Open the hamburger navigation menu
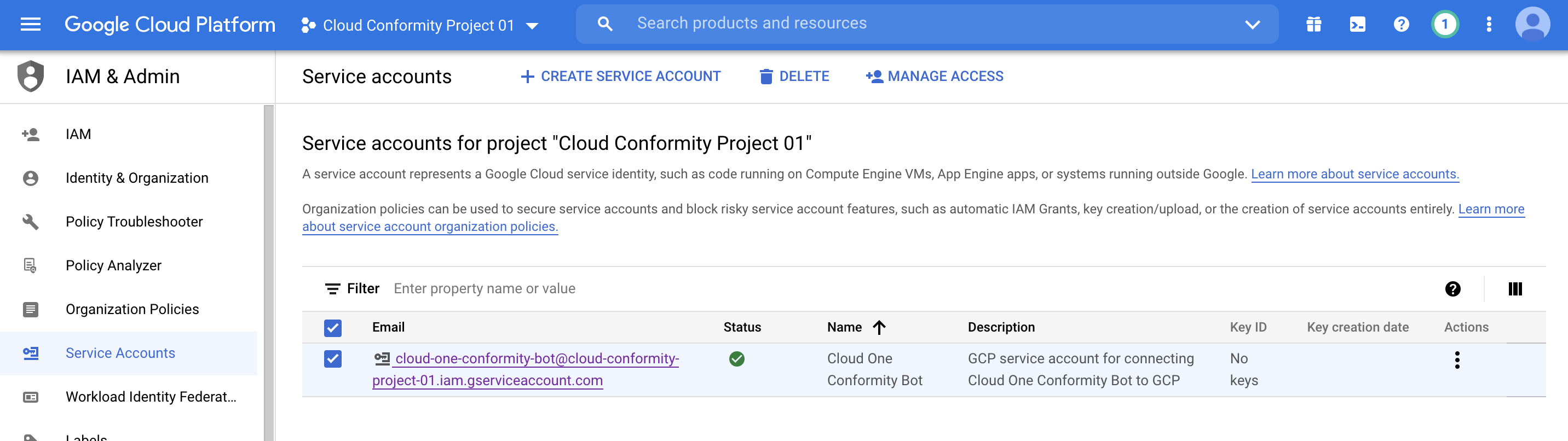Screen dimensions: 1568x441 pyautogui.click(x=31, y=24)
